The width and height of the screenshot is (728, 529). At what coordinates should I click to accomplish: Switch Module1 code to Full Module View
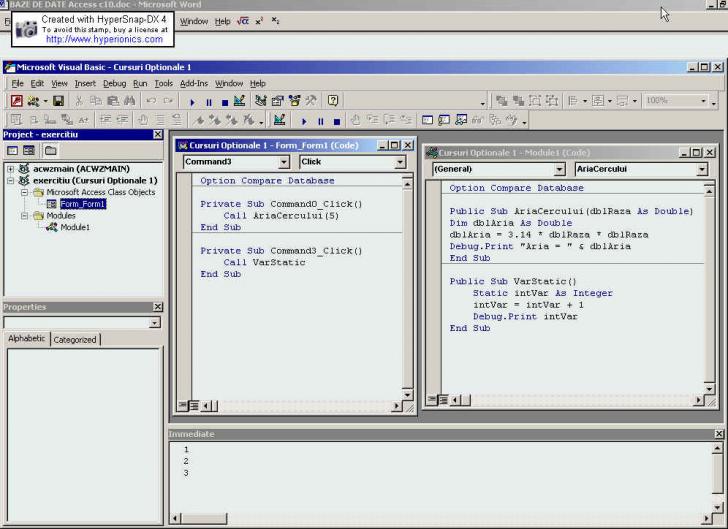[443, 399]
